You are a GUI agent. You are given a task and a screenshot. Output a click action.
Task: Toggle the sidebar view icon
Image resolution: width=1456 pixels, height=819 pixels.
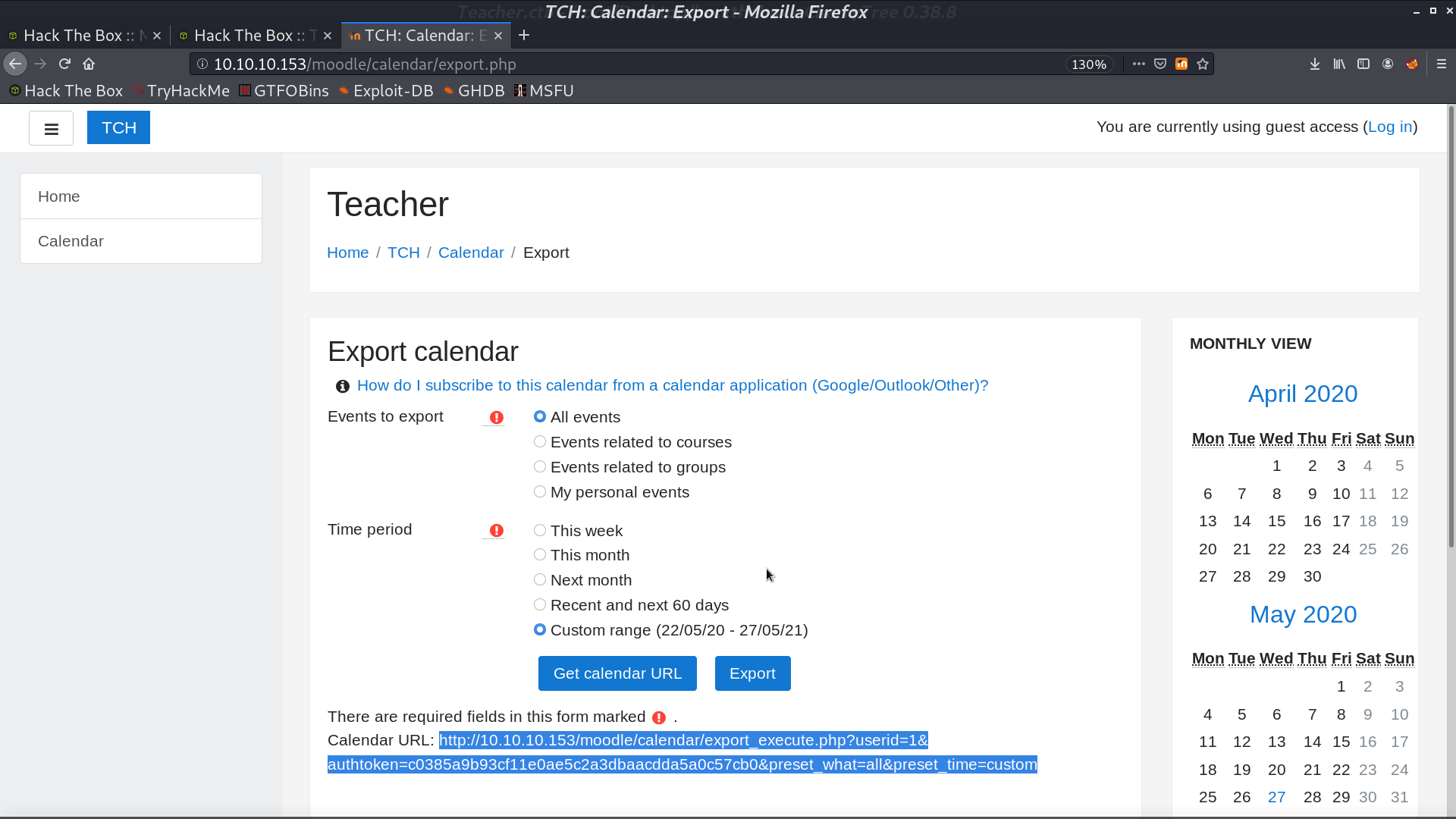(x=1363, y=64)
